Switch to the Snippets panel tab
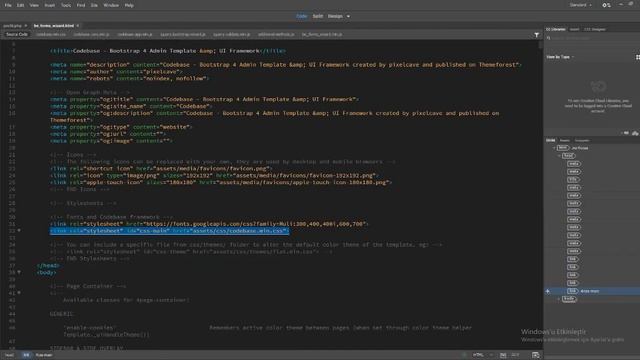 (x=582, y=140)
